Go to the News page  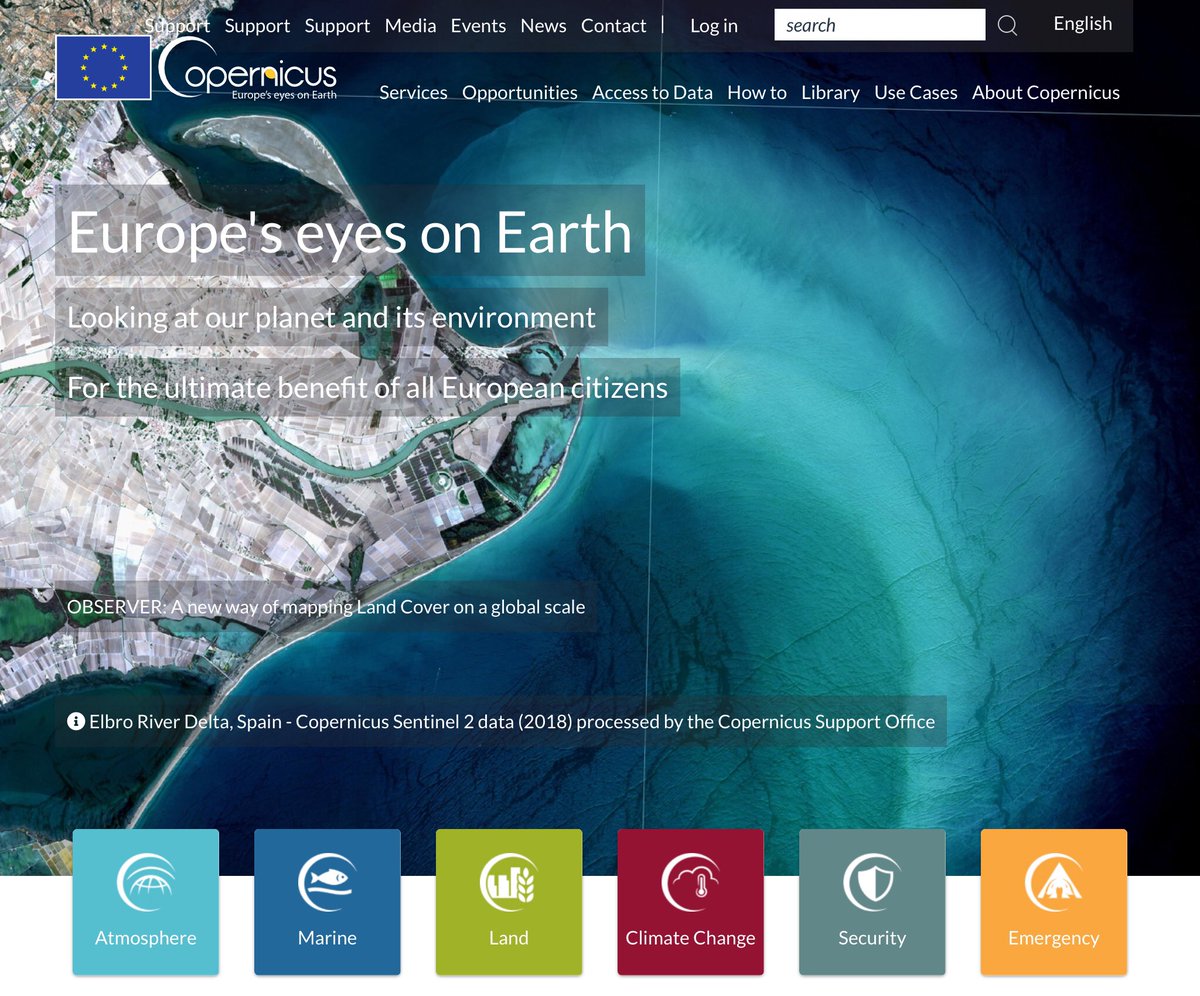[544, 26]
